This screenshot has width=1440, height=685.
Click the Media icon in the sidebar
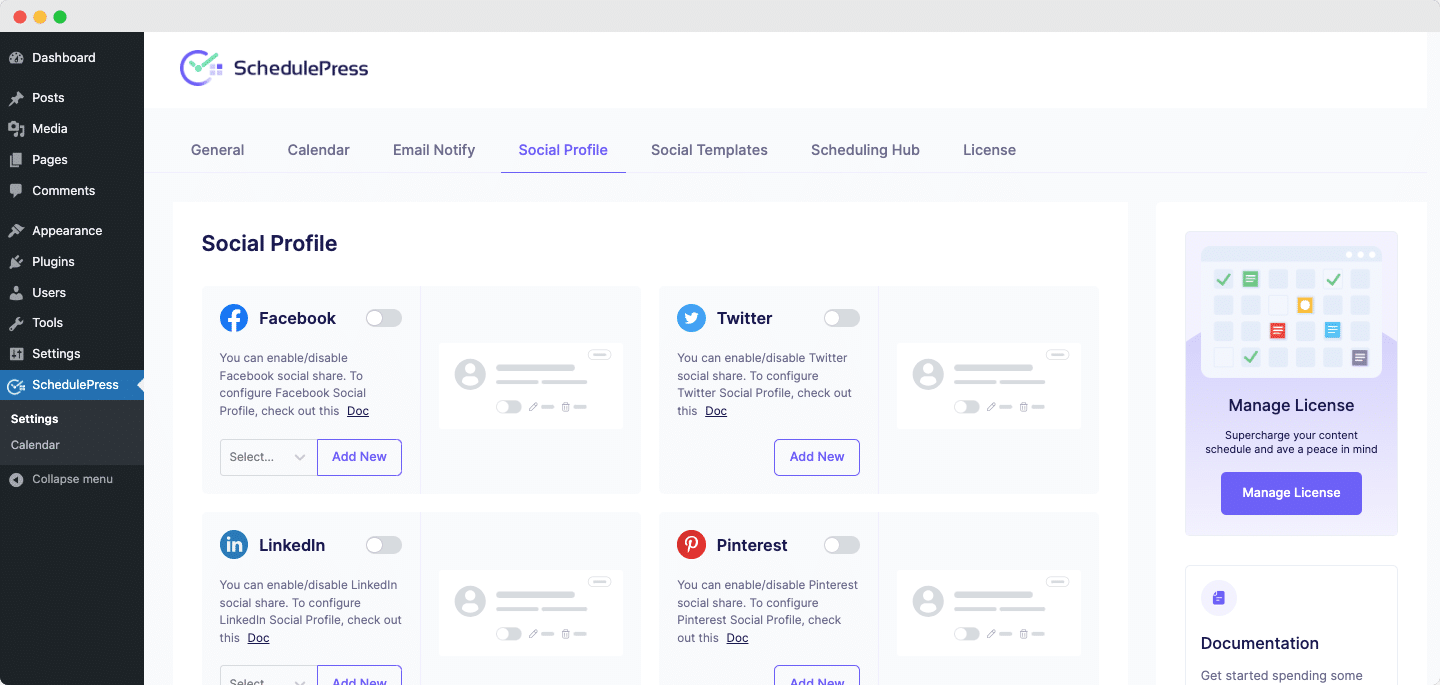click(x=16, y=129)
